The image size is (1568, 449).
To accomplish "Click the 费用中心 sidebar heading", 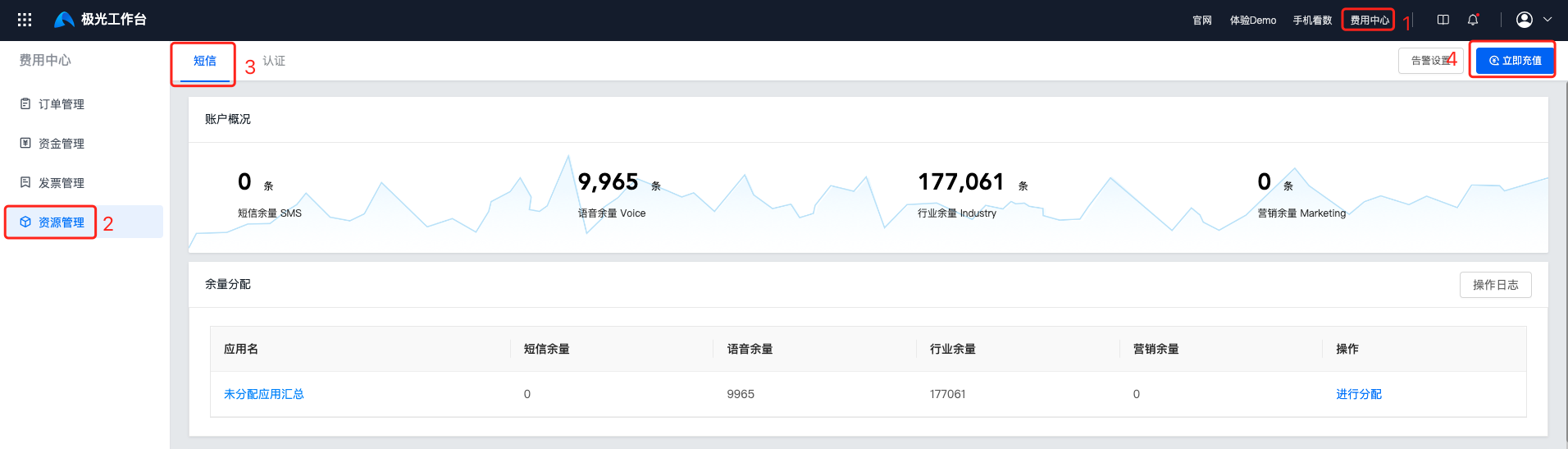I will (x=45, y=60).
